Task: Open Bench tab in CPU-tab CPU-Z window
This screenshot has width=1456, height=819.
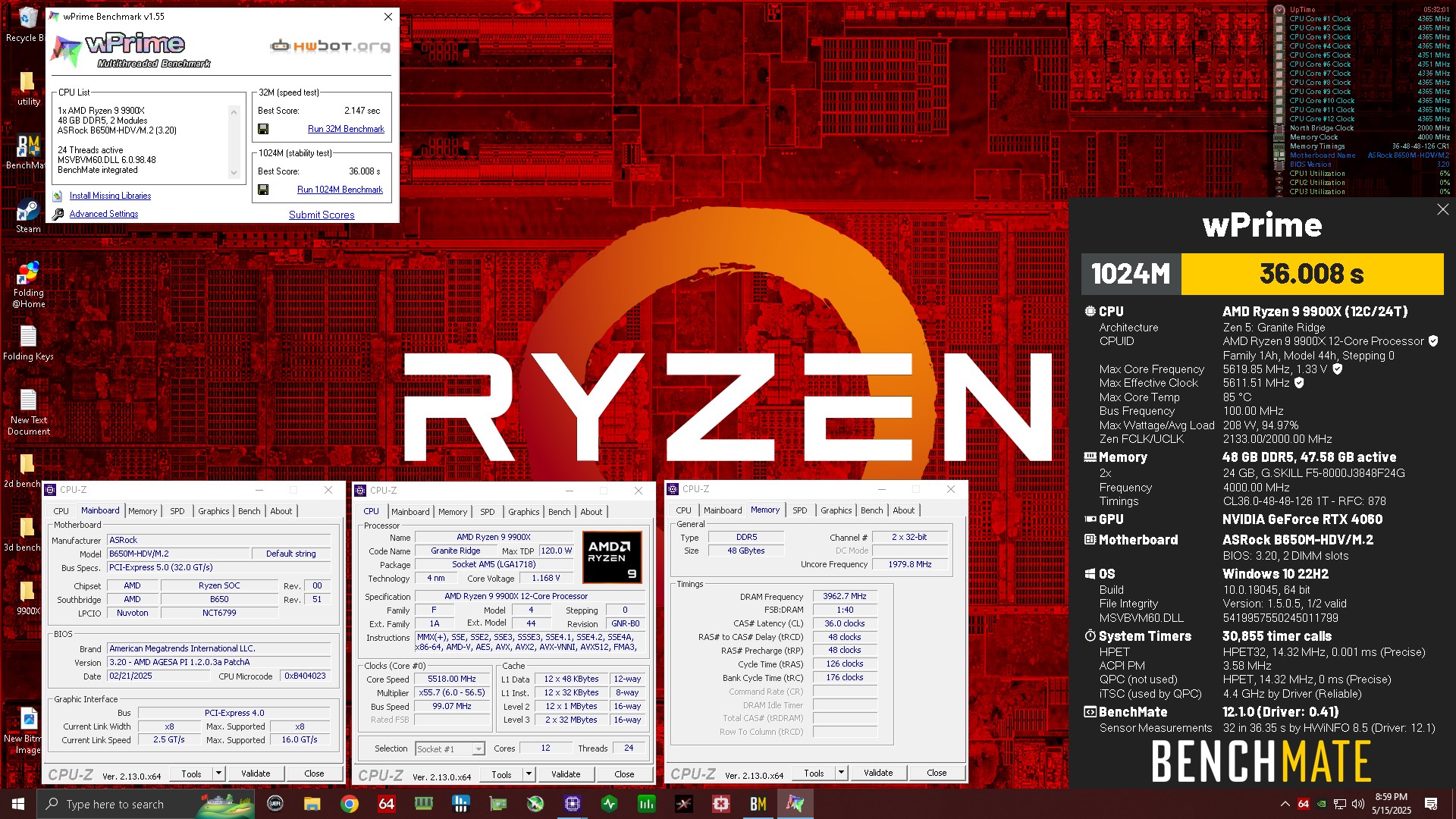Action: coord(560,512)
